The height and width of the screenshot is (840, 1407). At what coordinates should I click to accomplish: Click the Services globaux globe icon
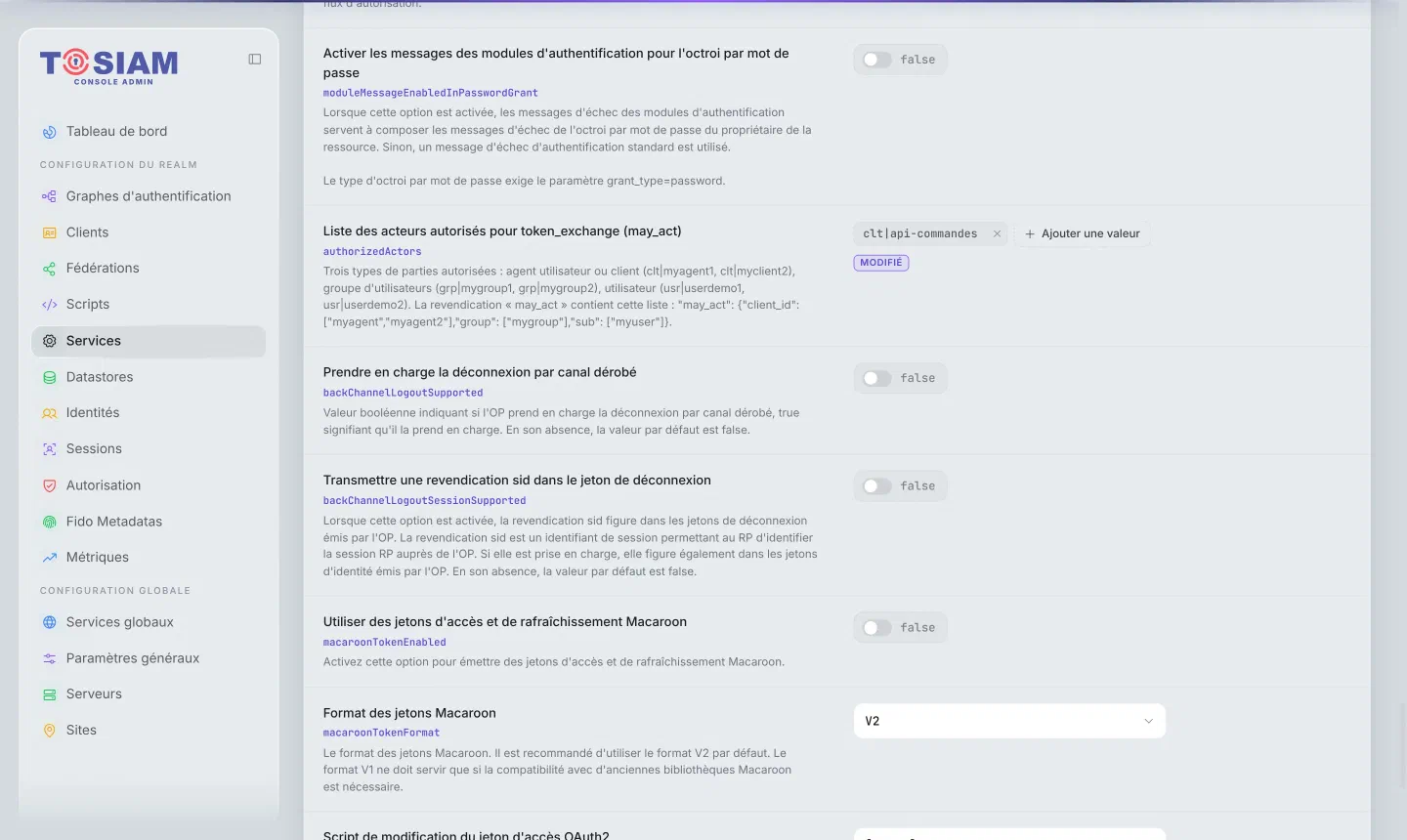tap(49, 622)
